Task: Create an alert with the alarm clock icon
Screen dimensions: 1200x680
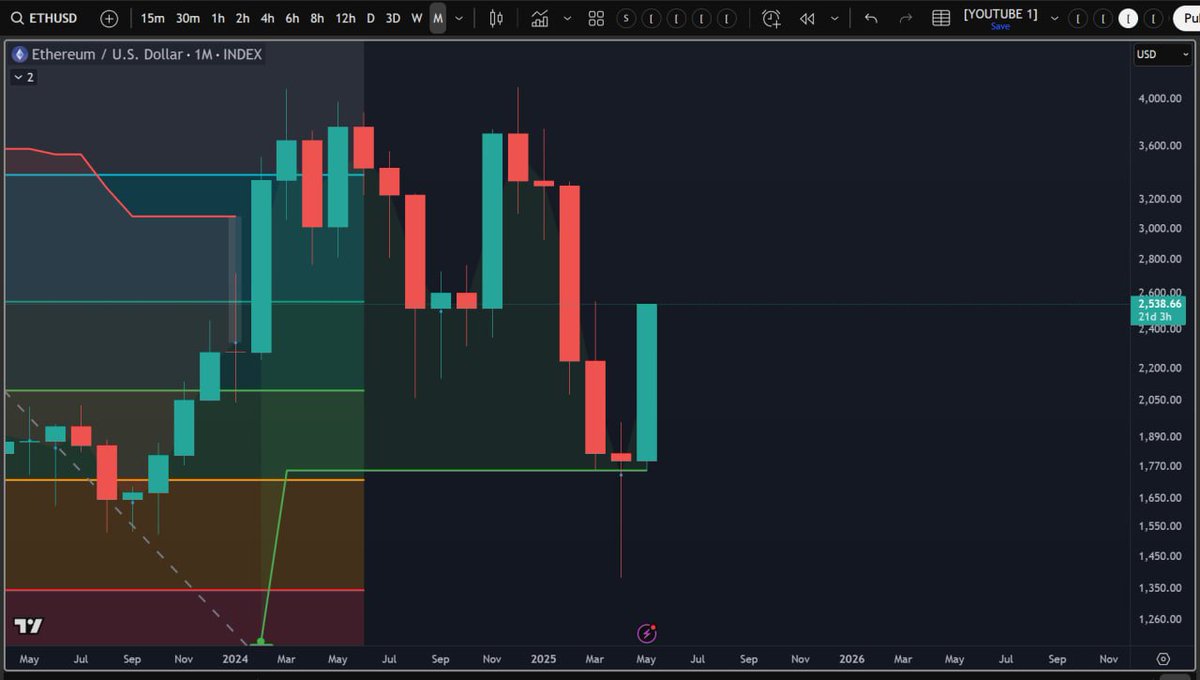Action: [x=771, y=18]
